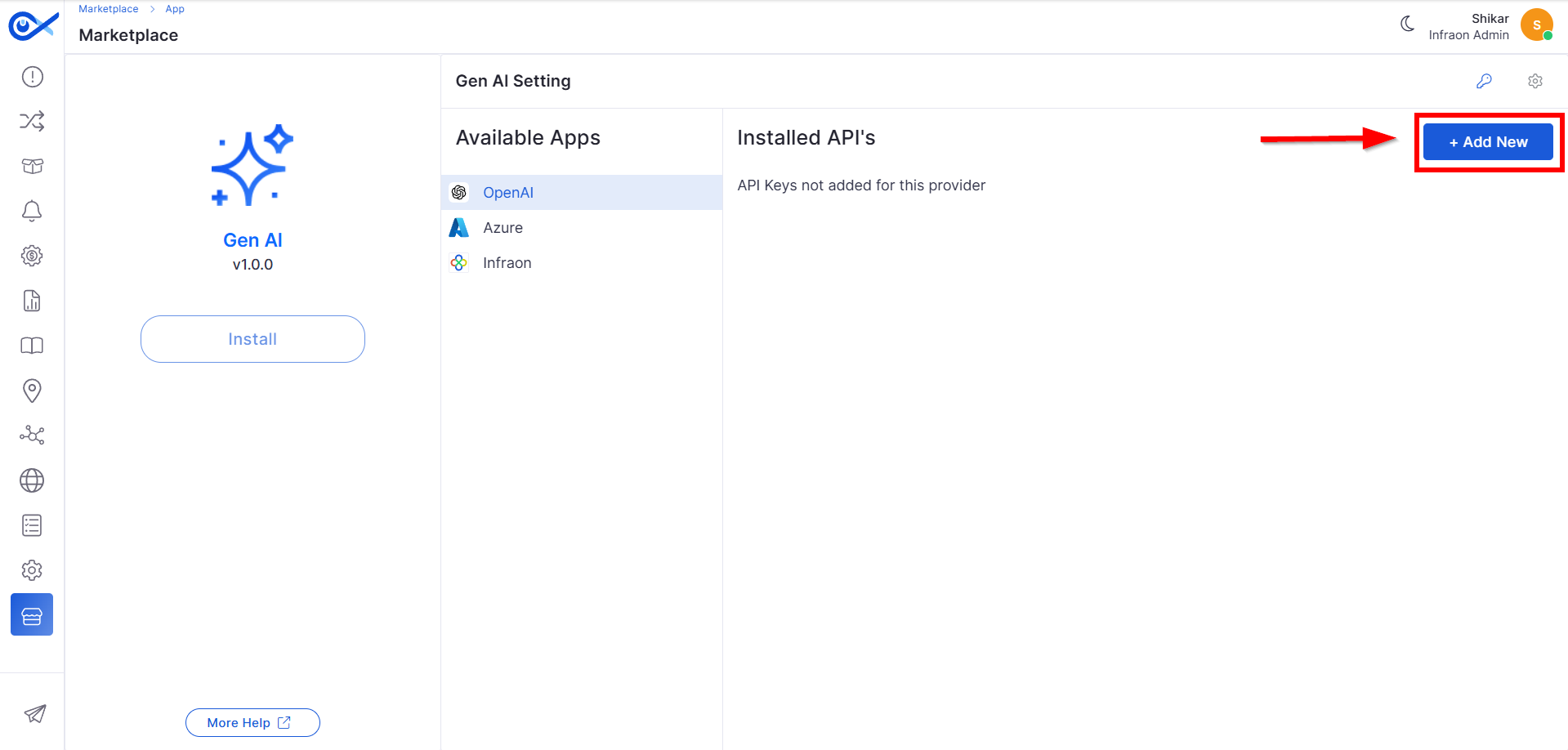
Task: Open the paper plane icon at sidebar bottom
Action: coord(34,714)
